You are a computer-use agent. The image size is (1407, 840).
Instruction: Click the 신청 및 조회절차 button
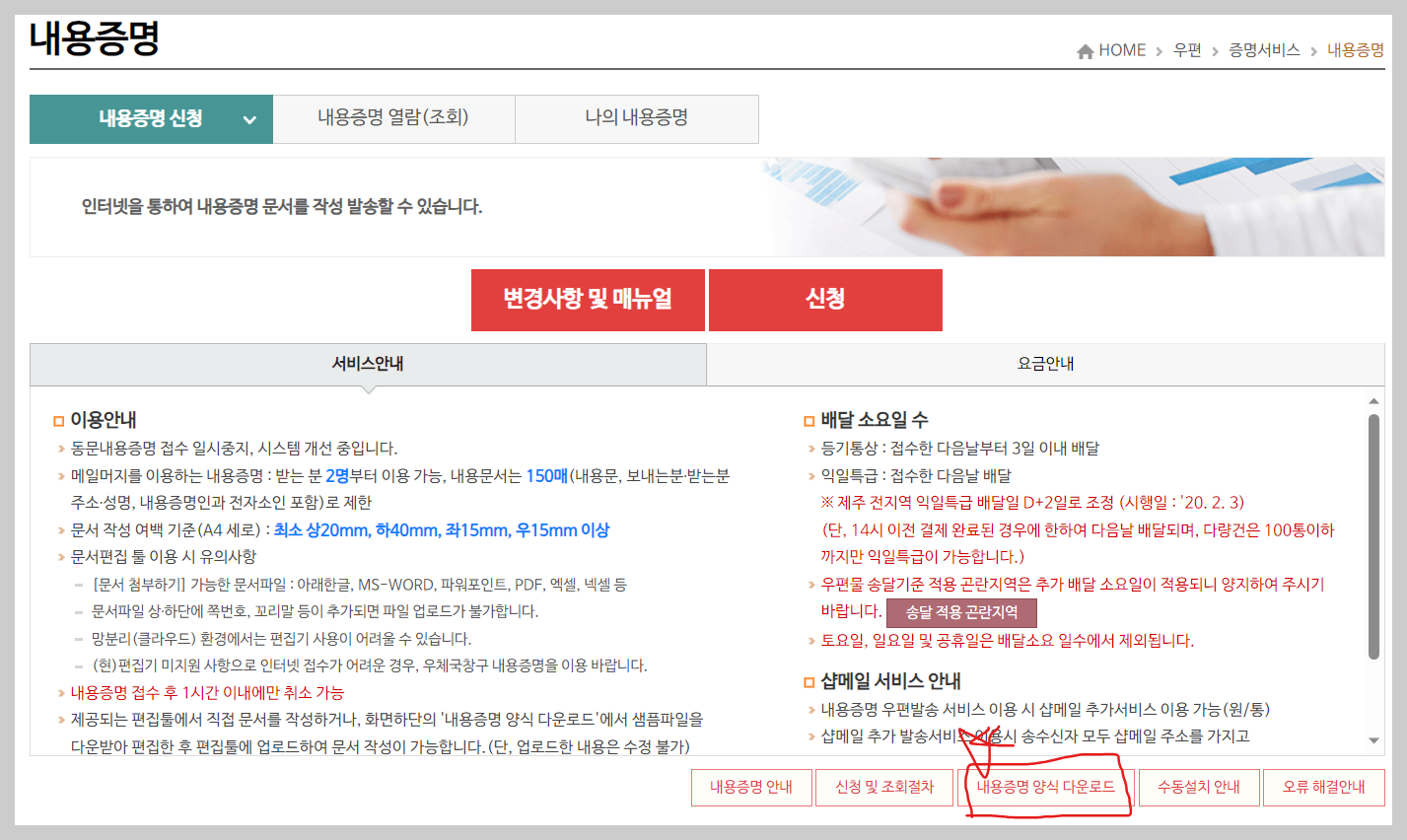coord(884,787)
